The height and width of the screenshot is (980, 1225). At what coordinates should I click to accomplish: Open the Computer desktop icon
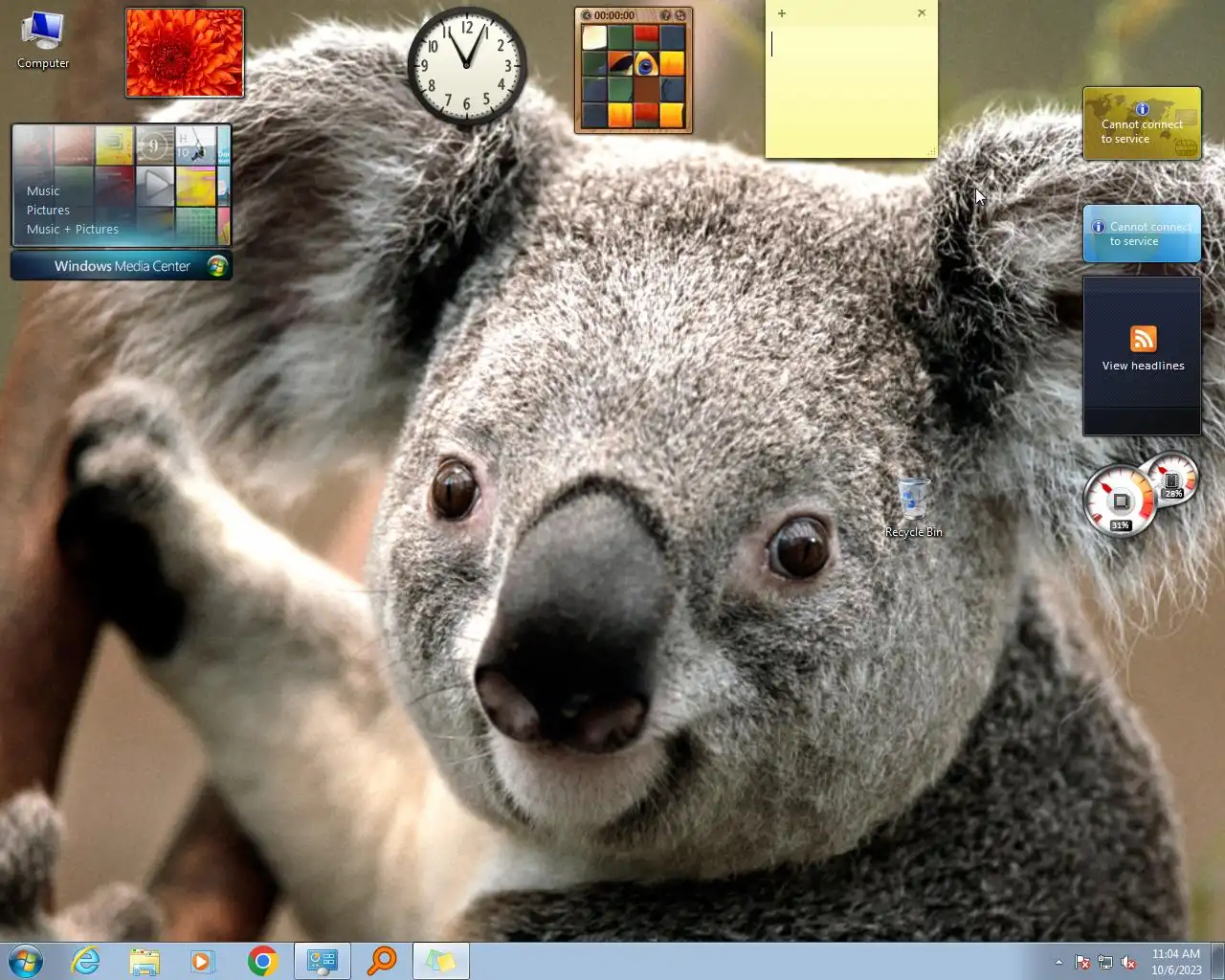43,40
